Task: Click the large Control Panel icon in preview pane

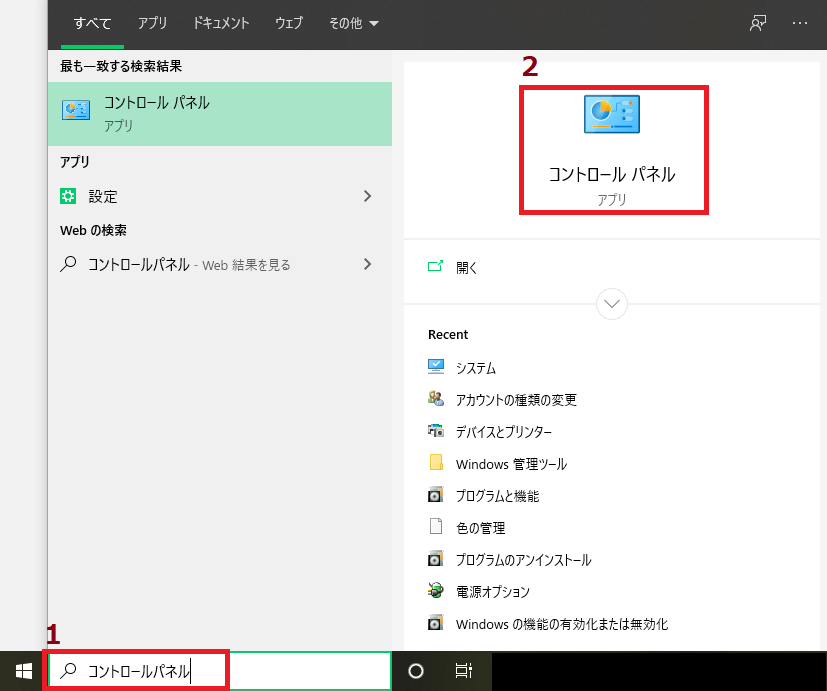Action: (x=612, y=114)
